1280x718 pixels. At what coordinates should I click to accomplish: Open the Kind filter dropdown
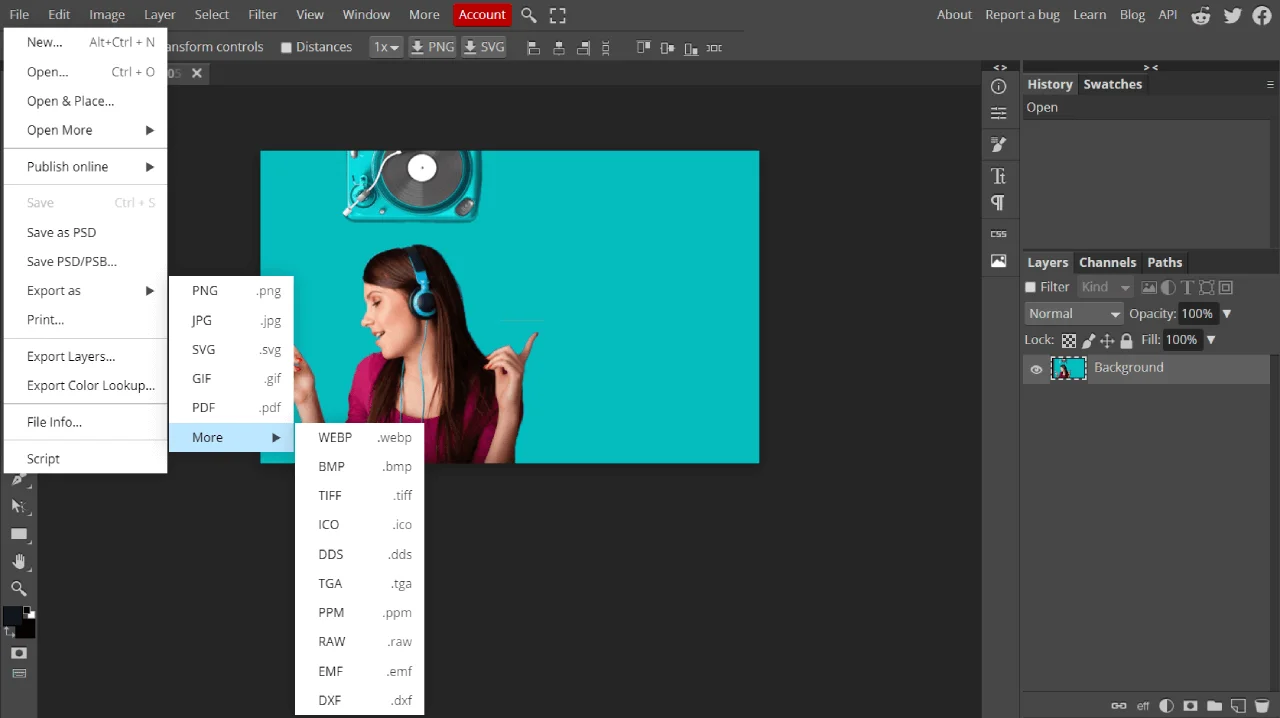[1105, 287]
